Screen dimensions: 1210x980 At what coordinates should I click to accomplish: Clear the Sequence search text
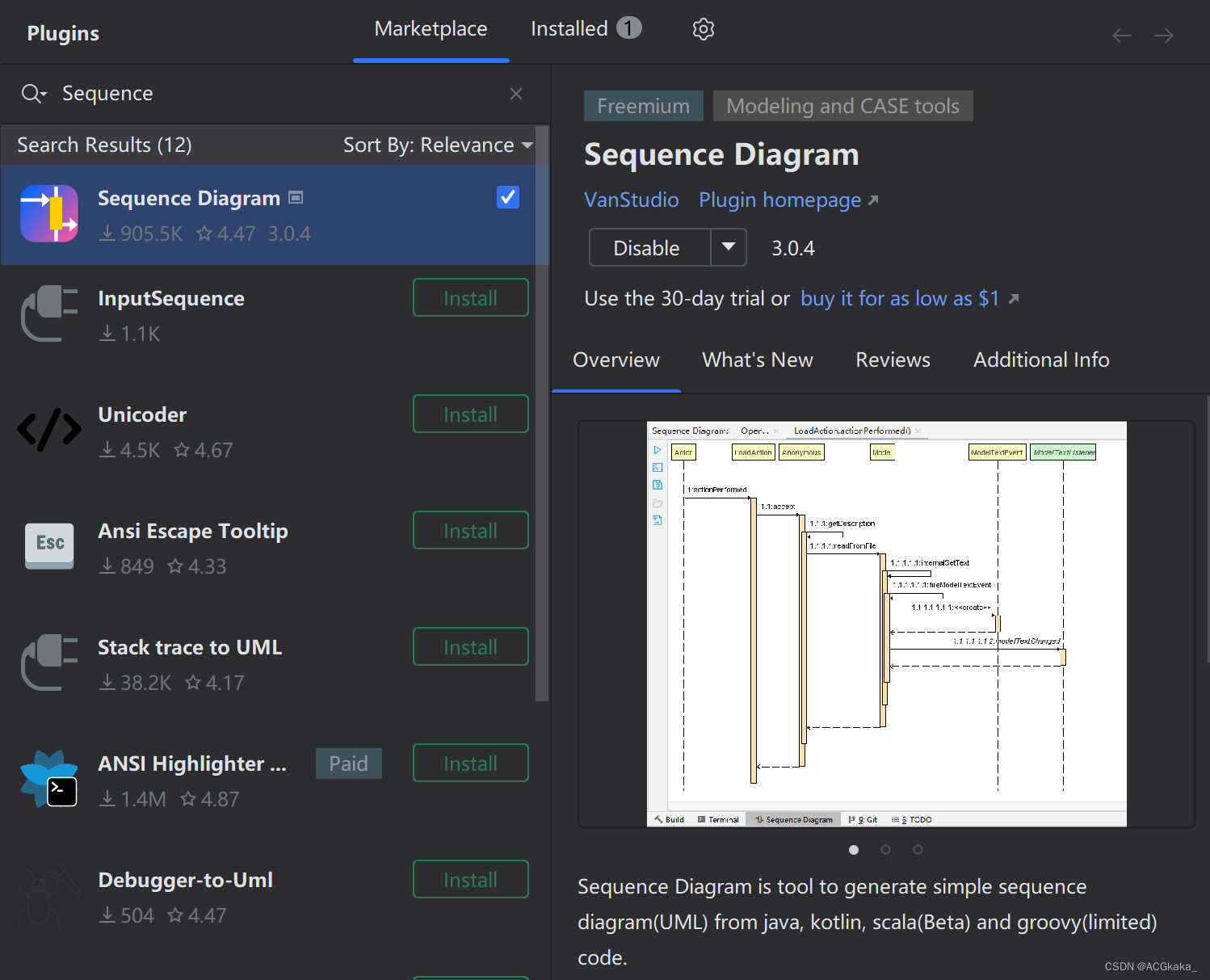point(516,94)
